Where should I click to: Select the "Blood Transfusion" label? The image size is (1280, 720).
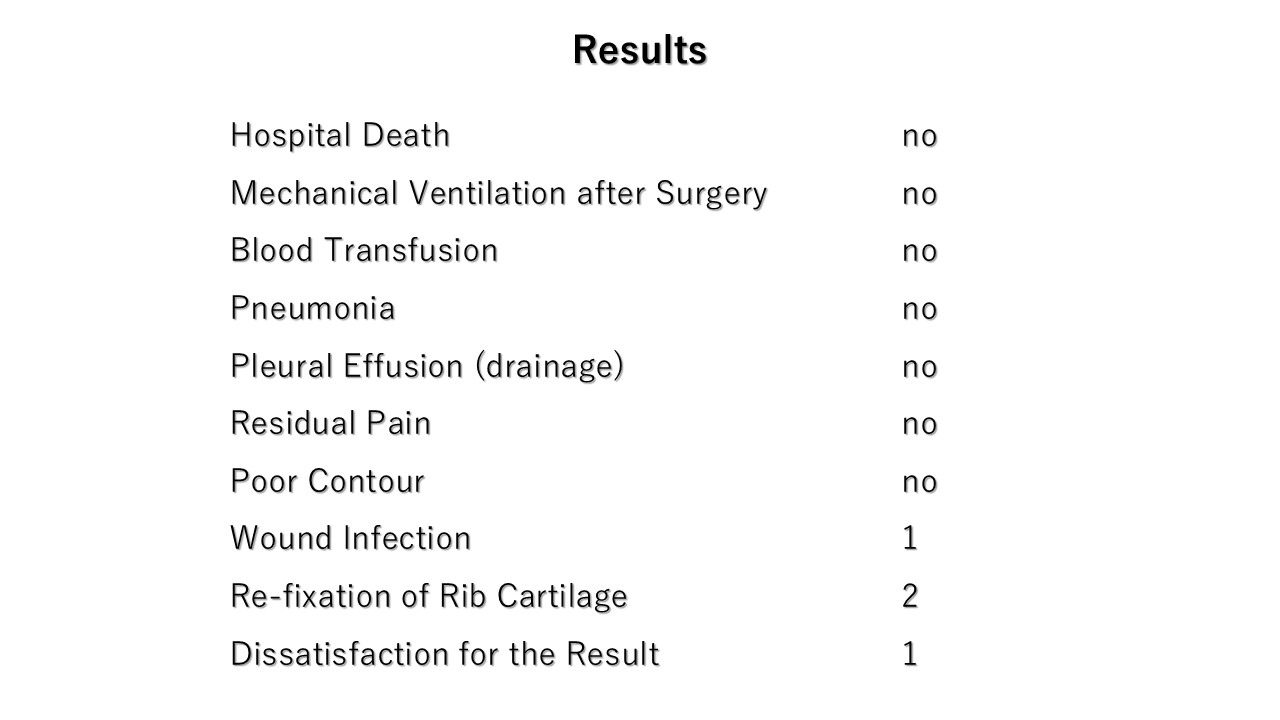[364, 250]
